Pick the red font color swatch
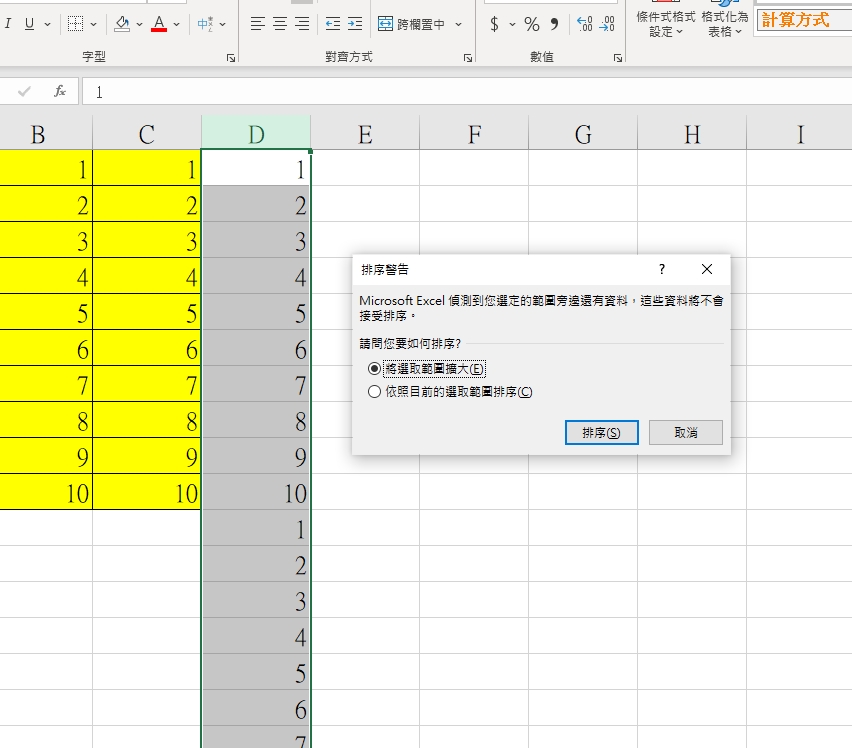This screenshot has width=852, height=748. (159, 23)
